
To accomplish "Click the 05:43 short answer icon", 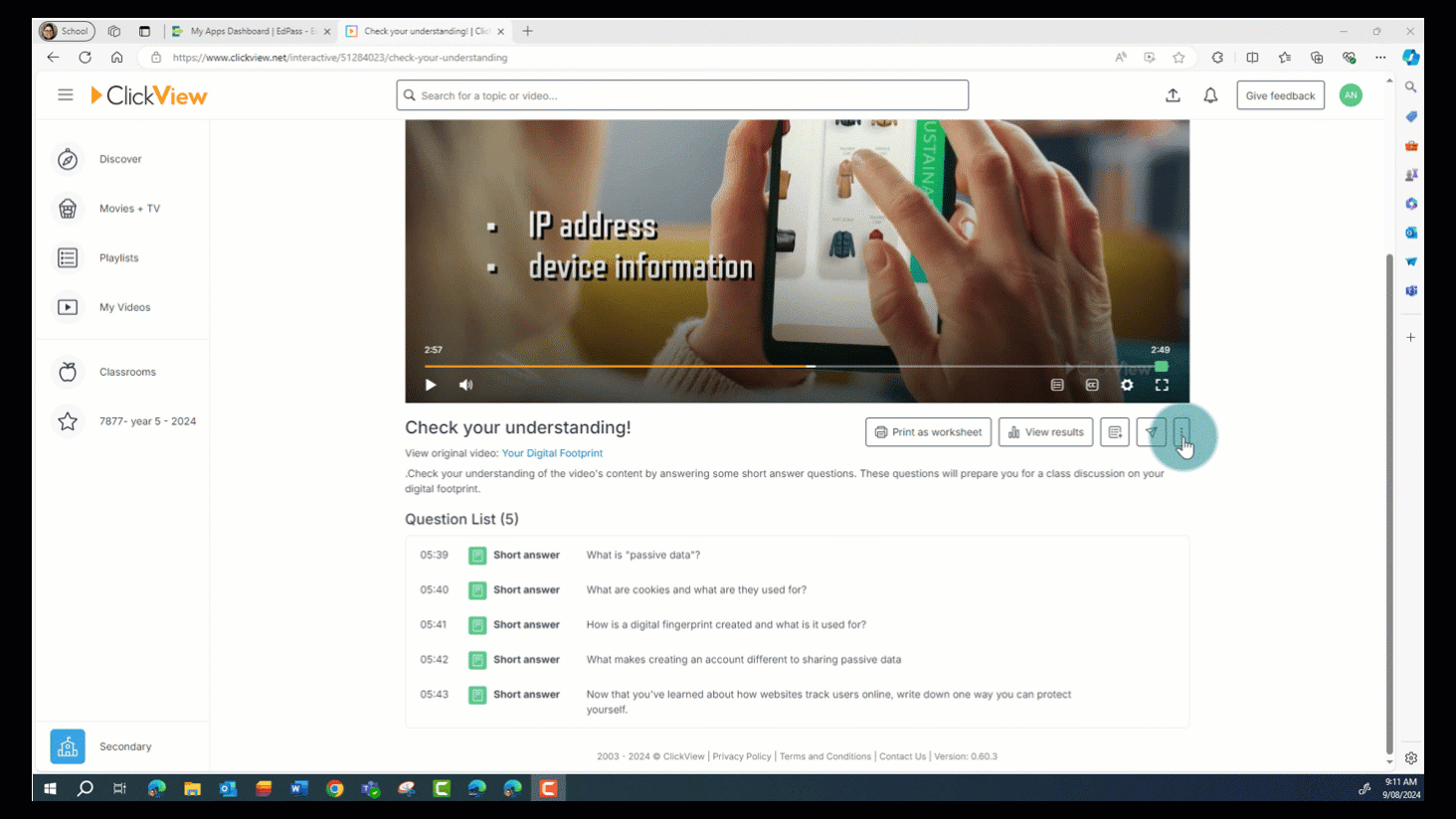I will click(477, 695).
